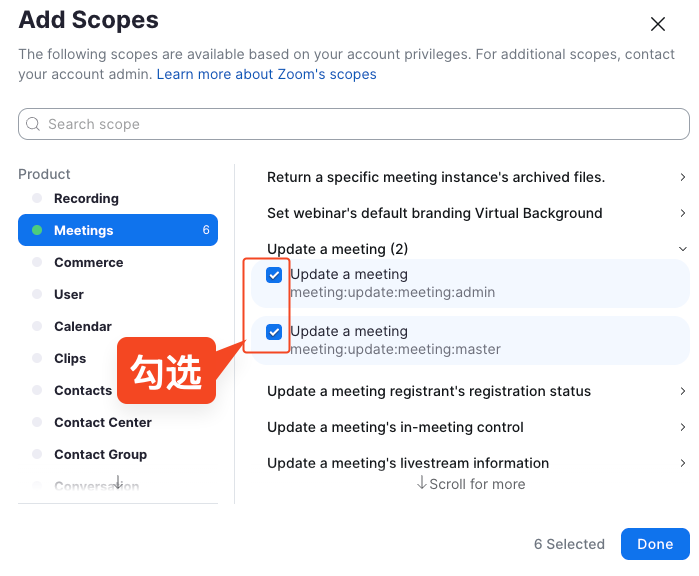Uncheck the meeting:update:meeting:master scope
699x576 pixels.
(x=274, y=332)
